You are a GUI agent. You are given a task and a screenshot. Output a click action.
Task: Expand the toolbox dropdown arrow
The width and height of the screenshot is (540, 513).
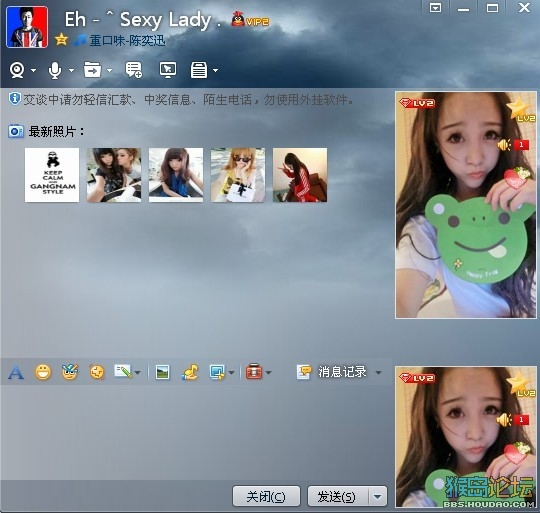tap(269, 373)
